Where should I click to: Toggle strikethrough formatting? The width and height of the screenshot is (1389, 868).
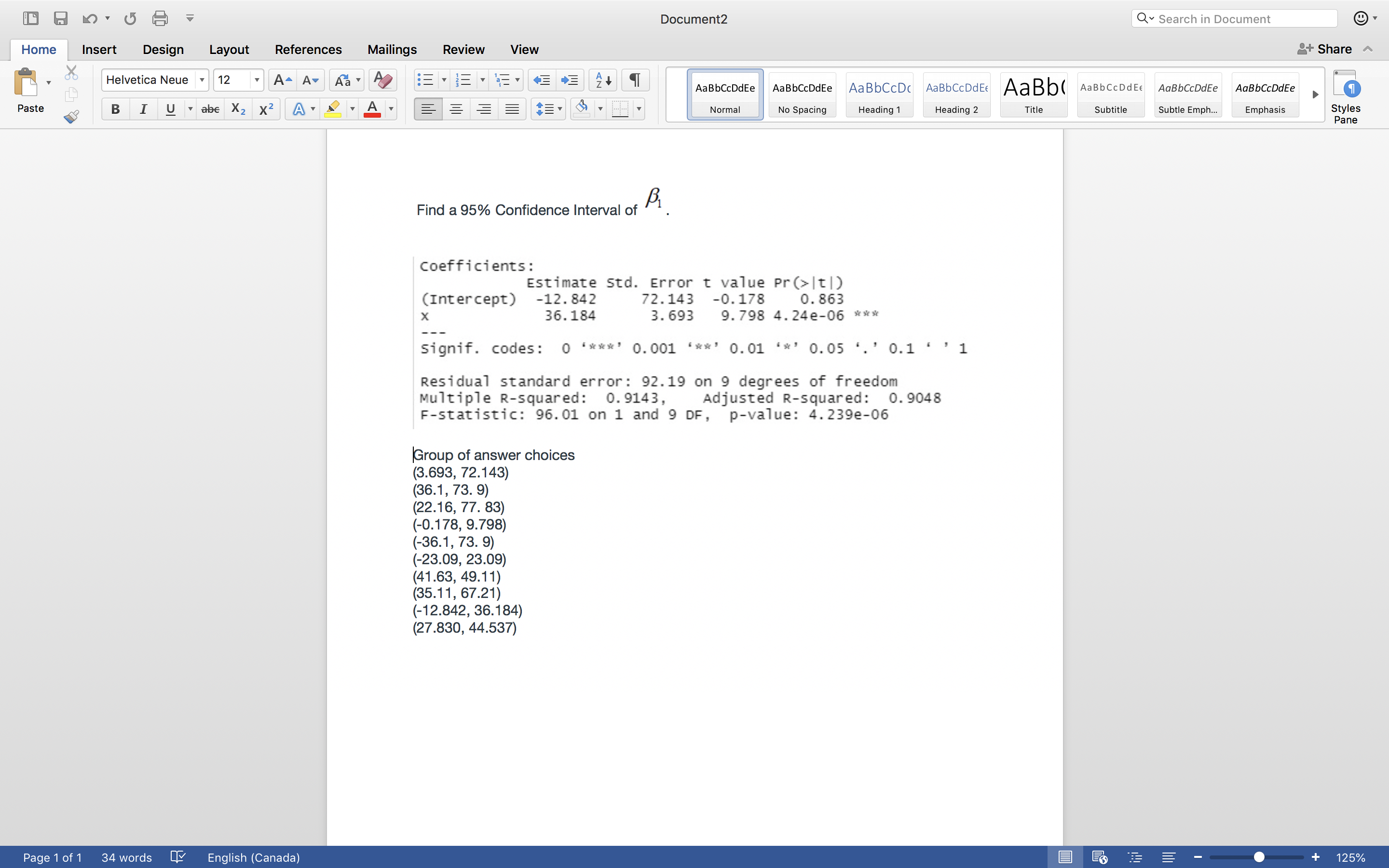(x=209, y=108)
